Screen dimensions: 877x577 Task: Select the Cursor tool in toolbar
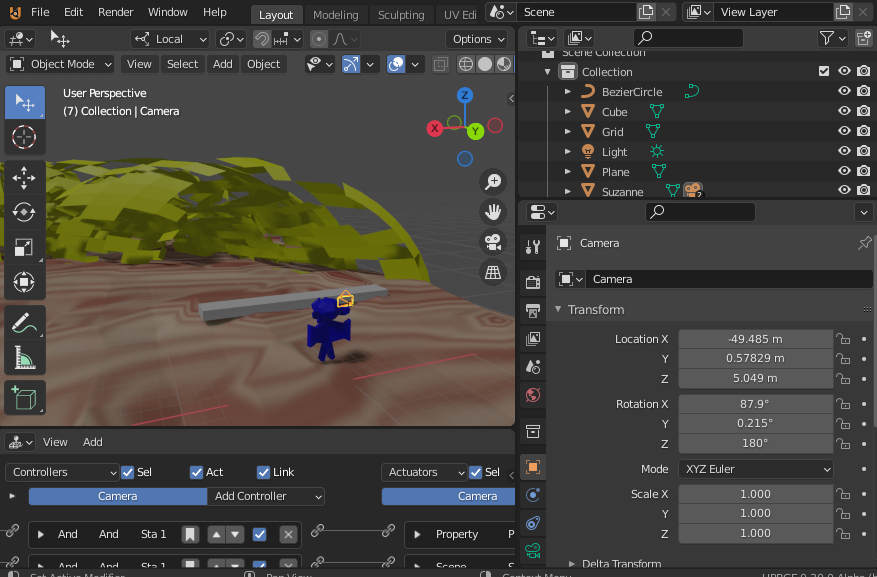tap(24, 136)
